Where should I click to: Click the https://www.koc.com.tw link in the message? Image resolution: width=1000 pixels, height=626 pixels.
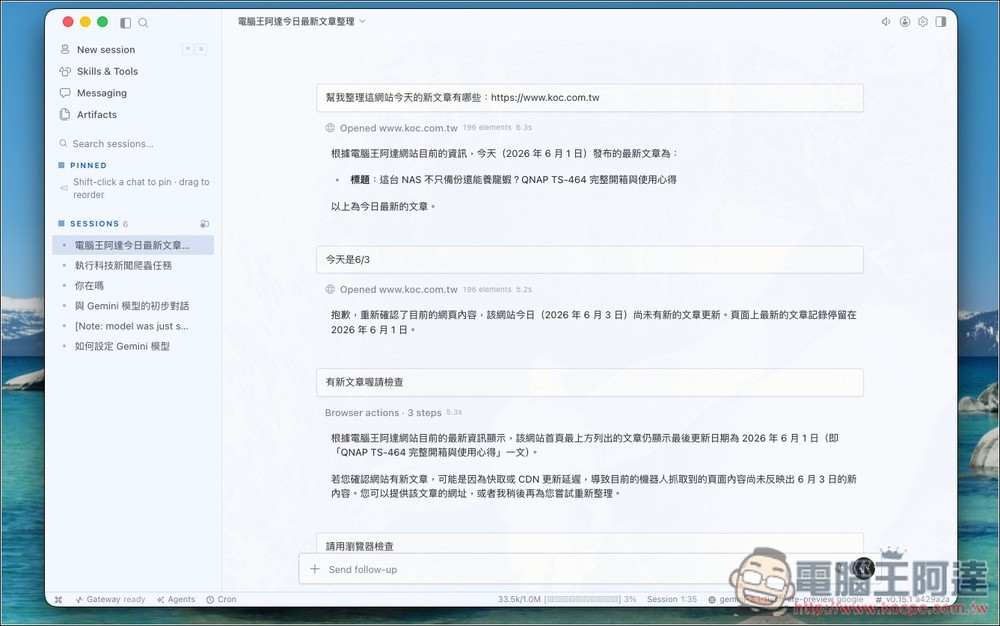pos(545,98)
